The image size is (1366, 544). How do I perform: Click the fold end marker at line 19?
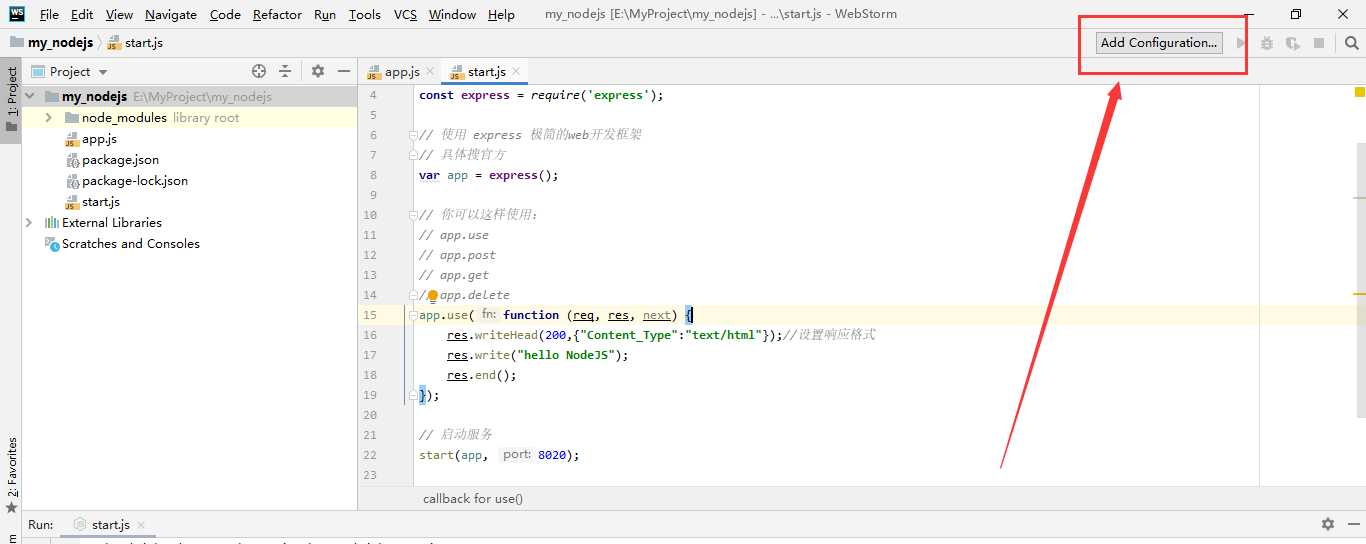tap(411, 395)
